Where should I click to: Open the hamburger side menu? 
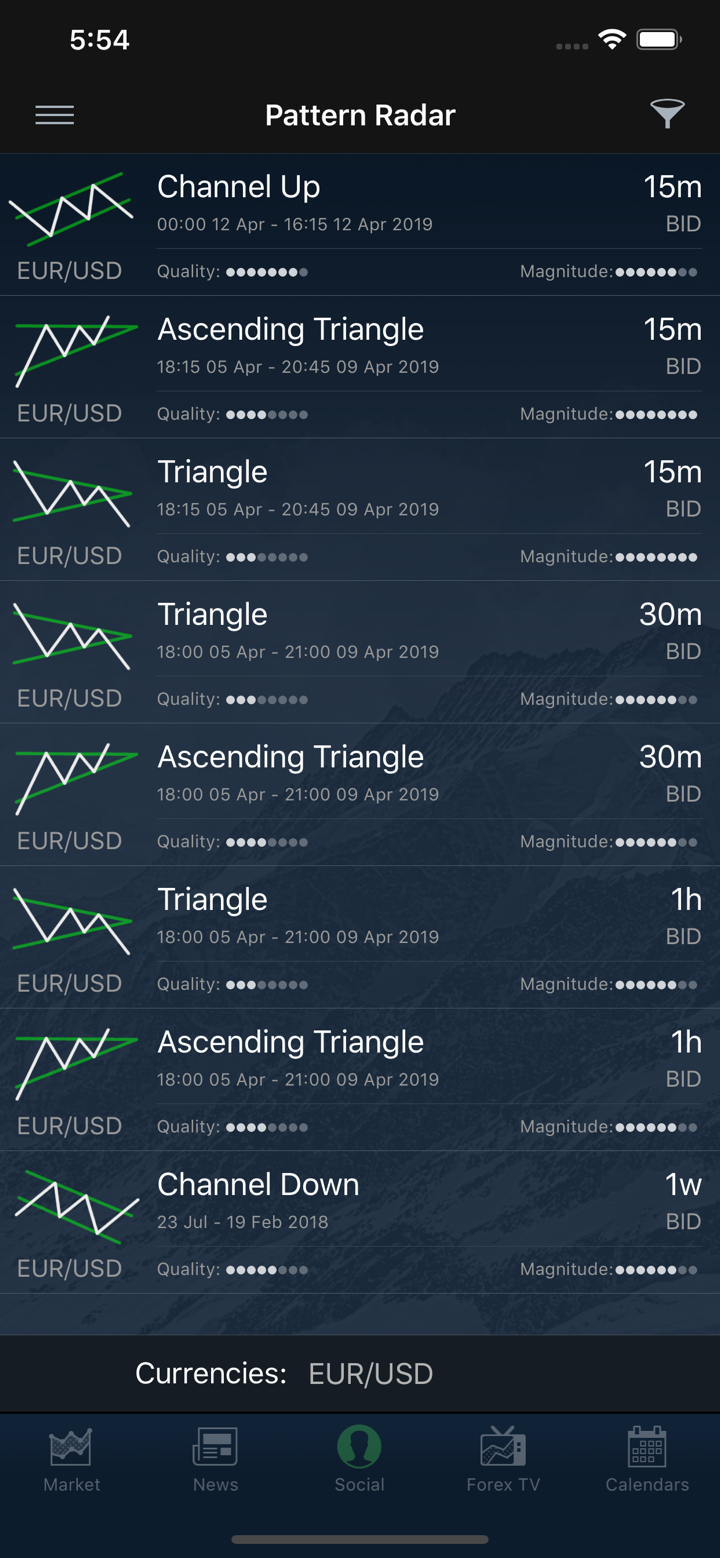[55, 115]
